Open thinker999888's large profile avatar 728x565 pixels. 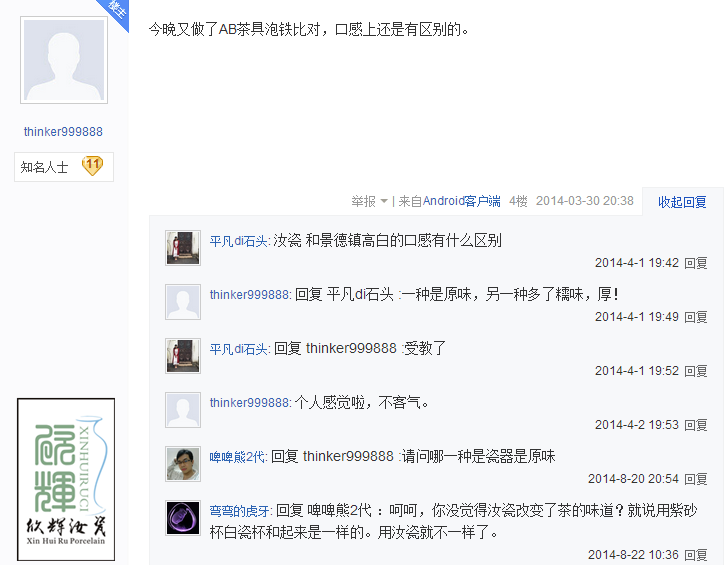tap(64, 60)
